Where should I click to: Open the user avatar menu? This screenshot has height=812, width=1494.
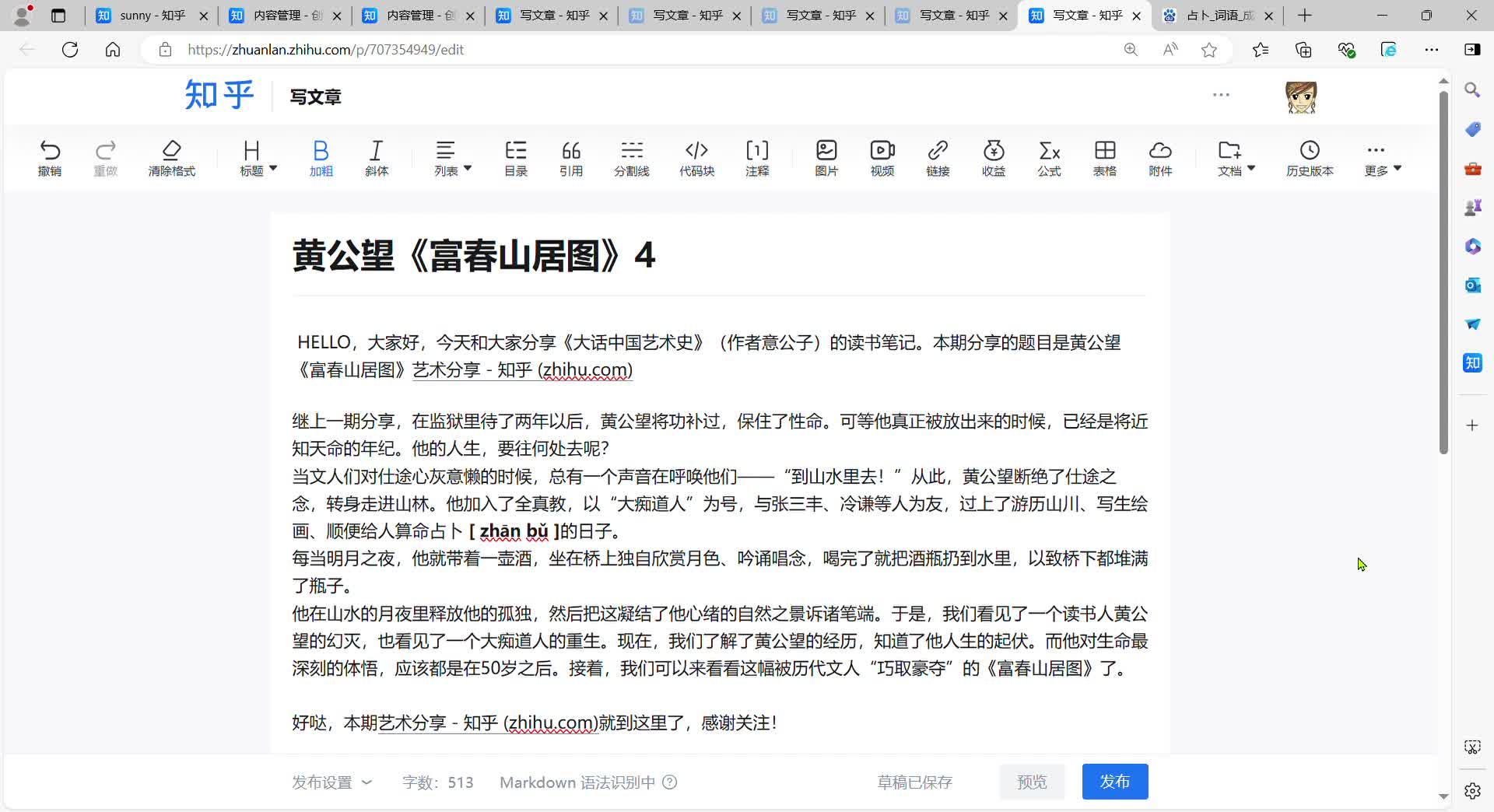pos(1301,97)
